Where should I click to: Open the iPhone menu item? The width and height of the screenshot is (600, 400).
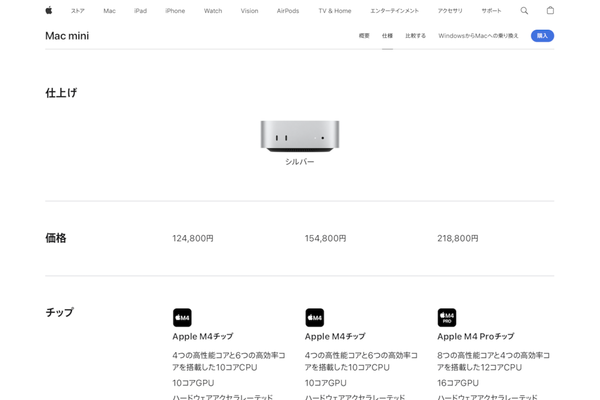coord(175,11)
